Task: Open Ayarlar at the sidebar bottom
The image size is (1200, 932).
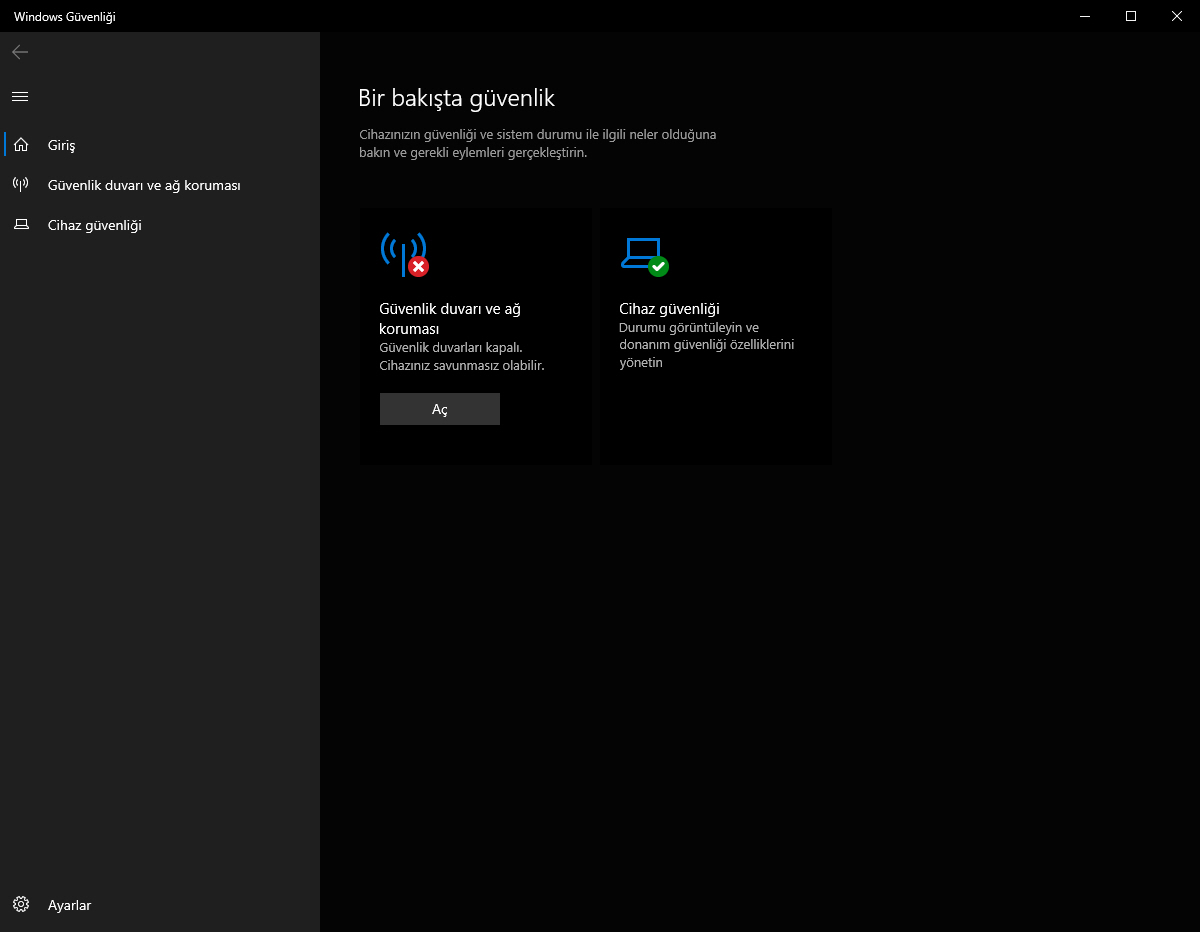Action: point(160,905)
